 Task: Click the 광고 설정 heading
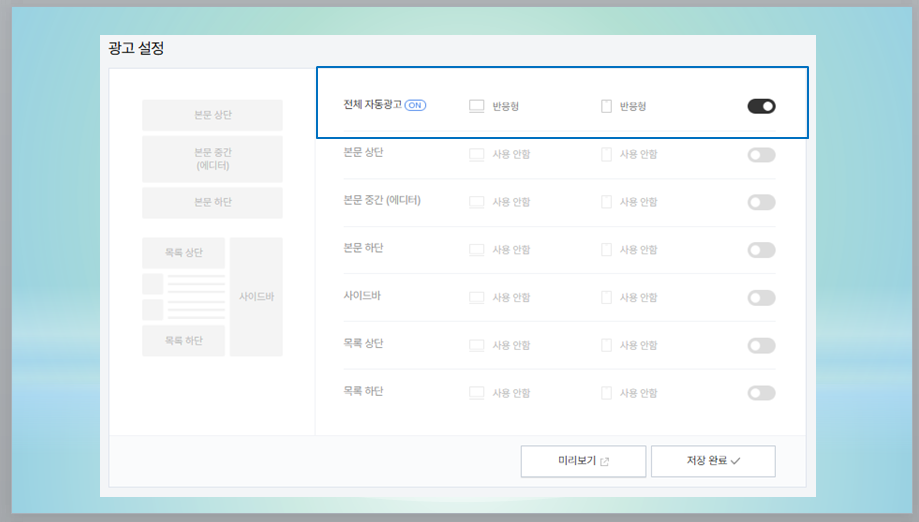[x=136, y=48]
